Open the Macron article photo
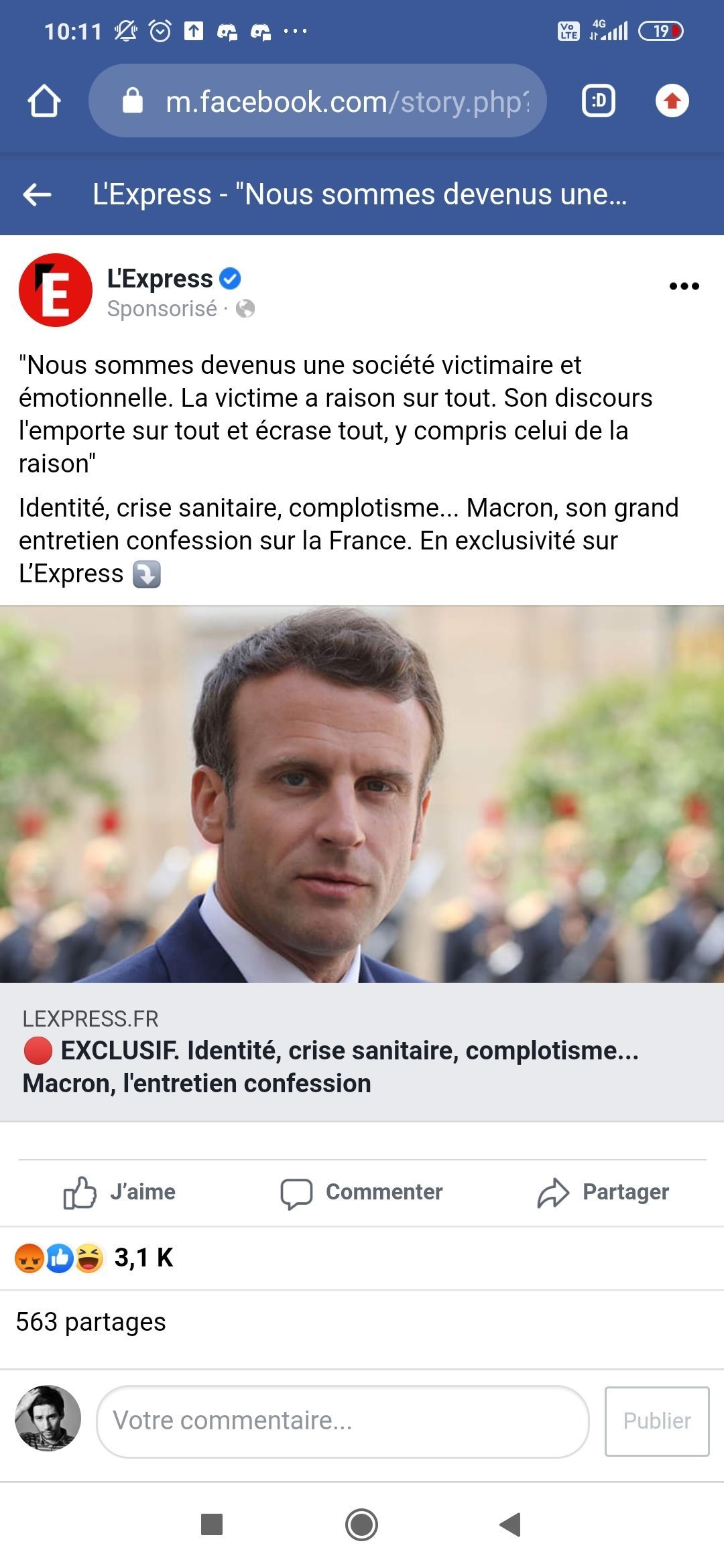The height and width of the screenshot is (1568, 724). click(x=362, y=794)
